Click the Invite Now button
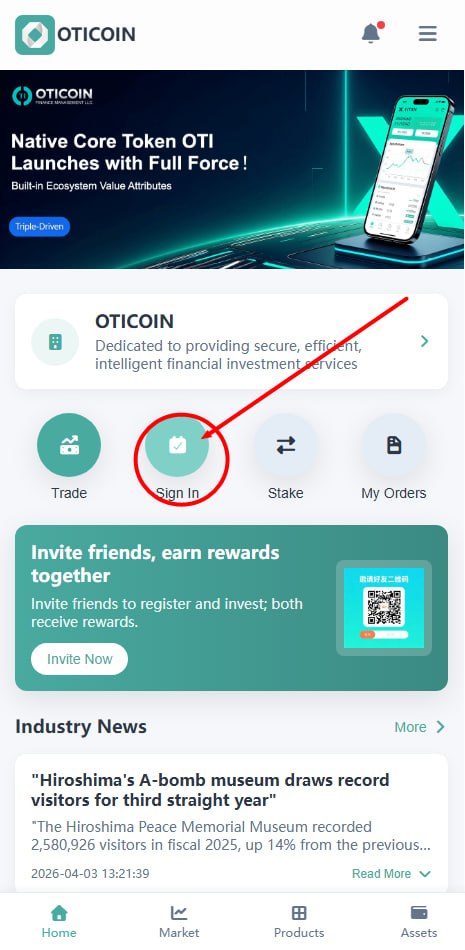The width and height of the screenshot is (465, 950). click(79, 659)
